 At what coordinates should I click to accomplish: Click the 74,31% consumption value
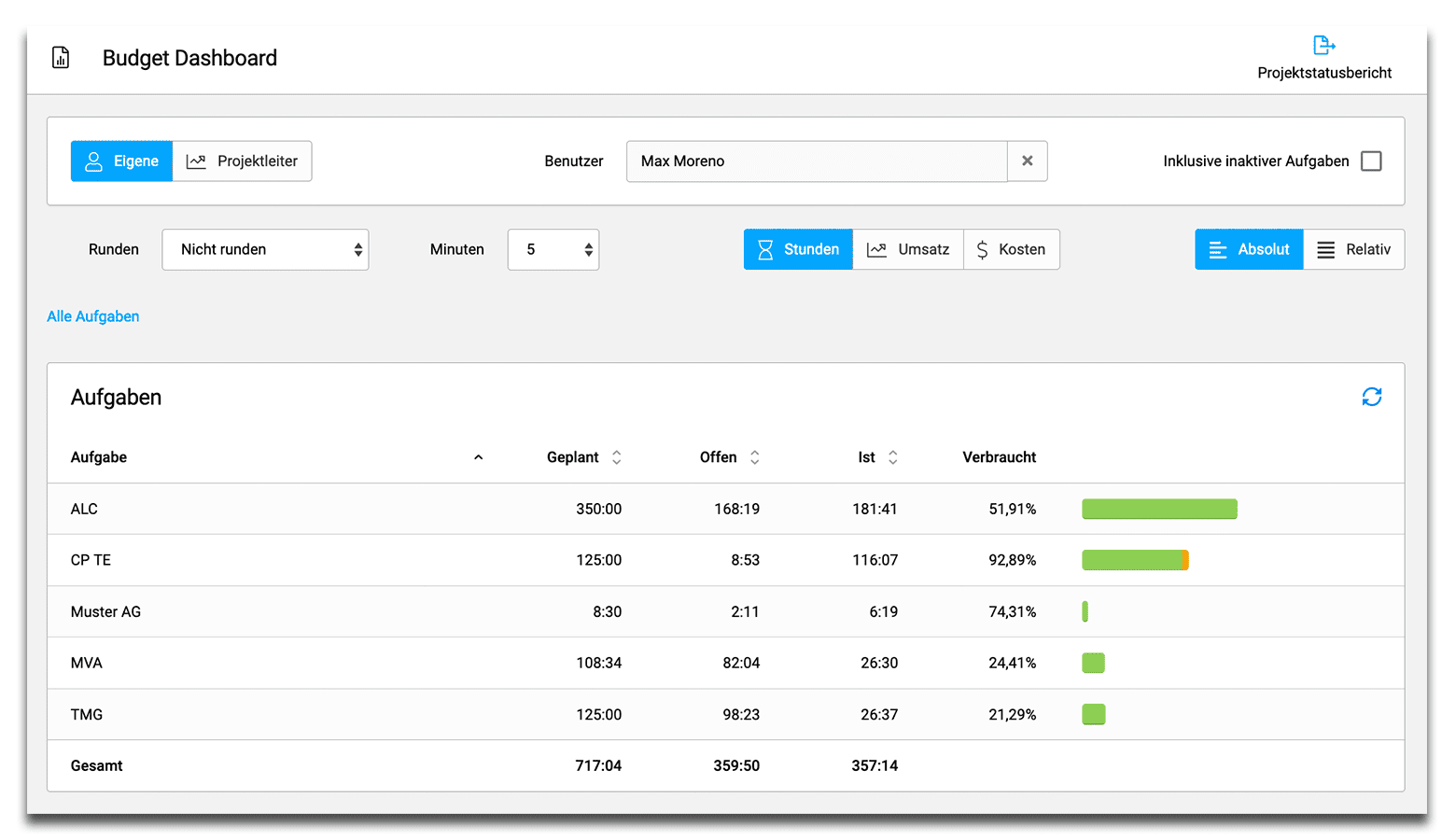[1013, 611]
